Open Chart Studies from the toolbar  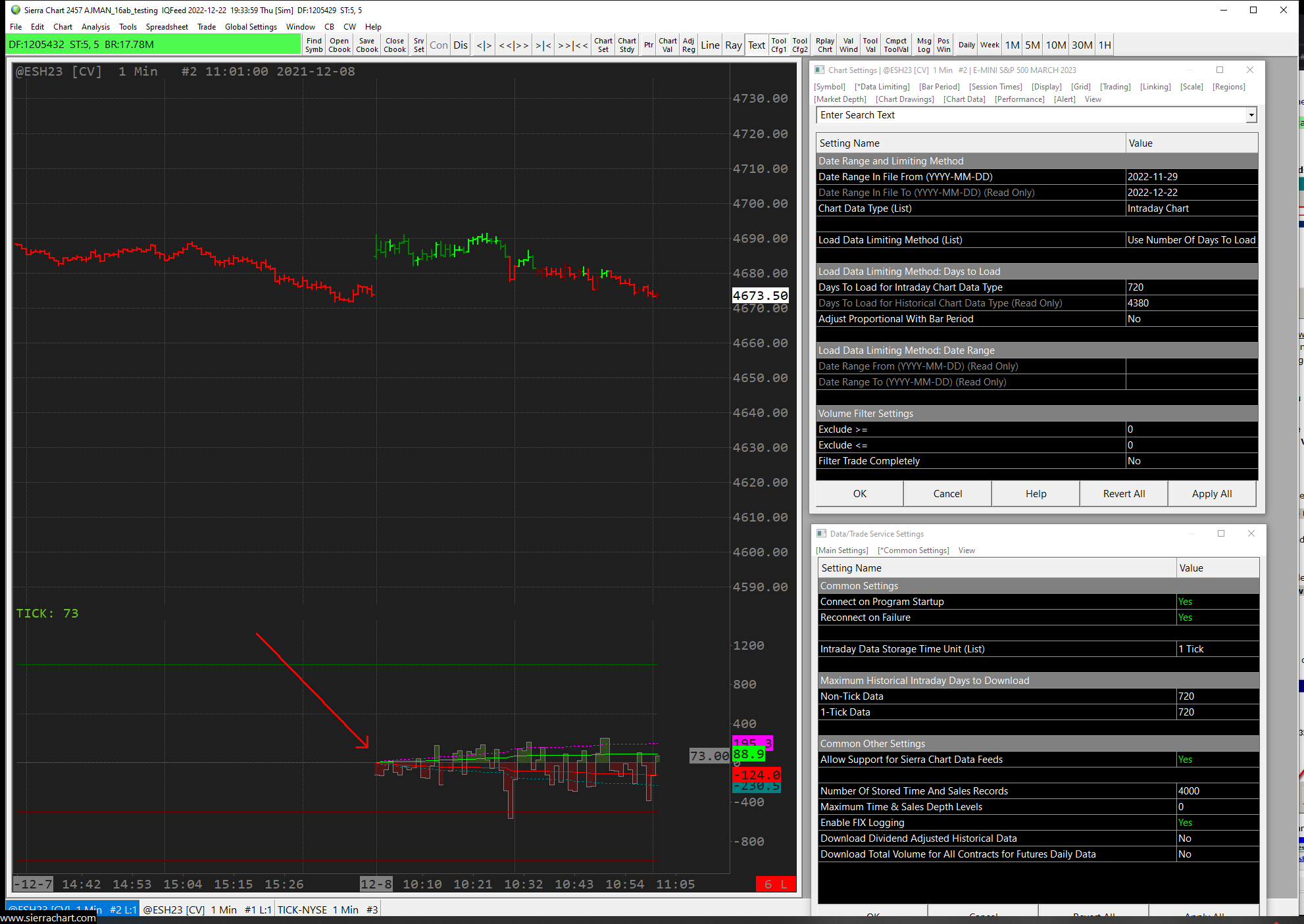(626, 45)
